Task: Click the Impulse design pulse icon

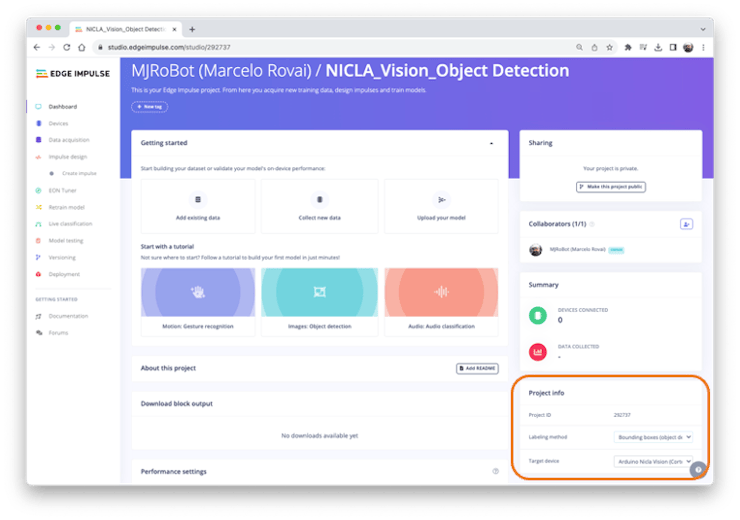Action: click(x=38, y=157)
